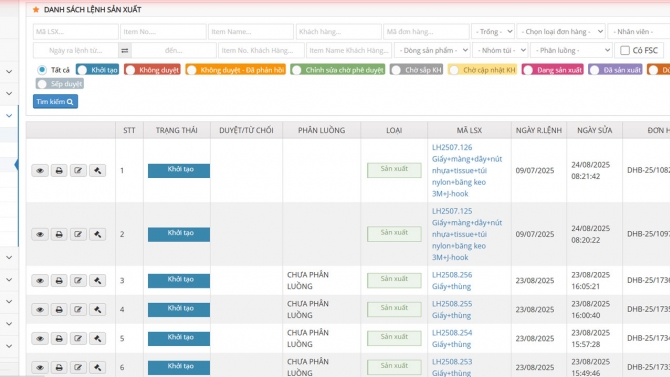
Task: Click the 'Mã LSX' input field
Action: (x=76, y=32)
